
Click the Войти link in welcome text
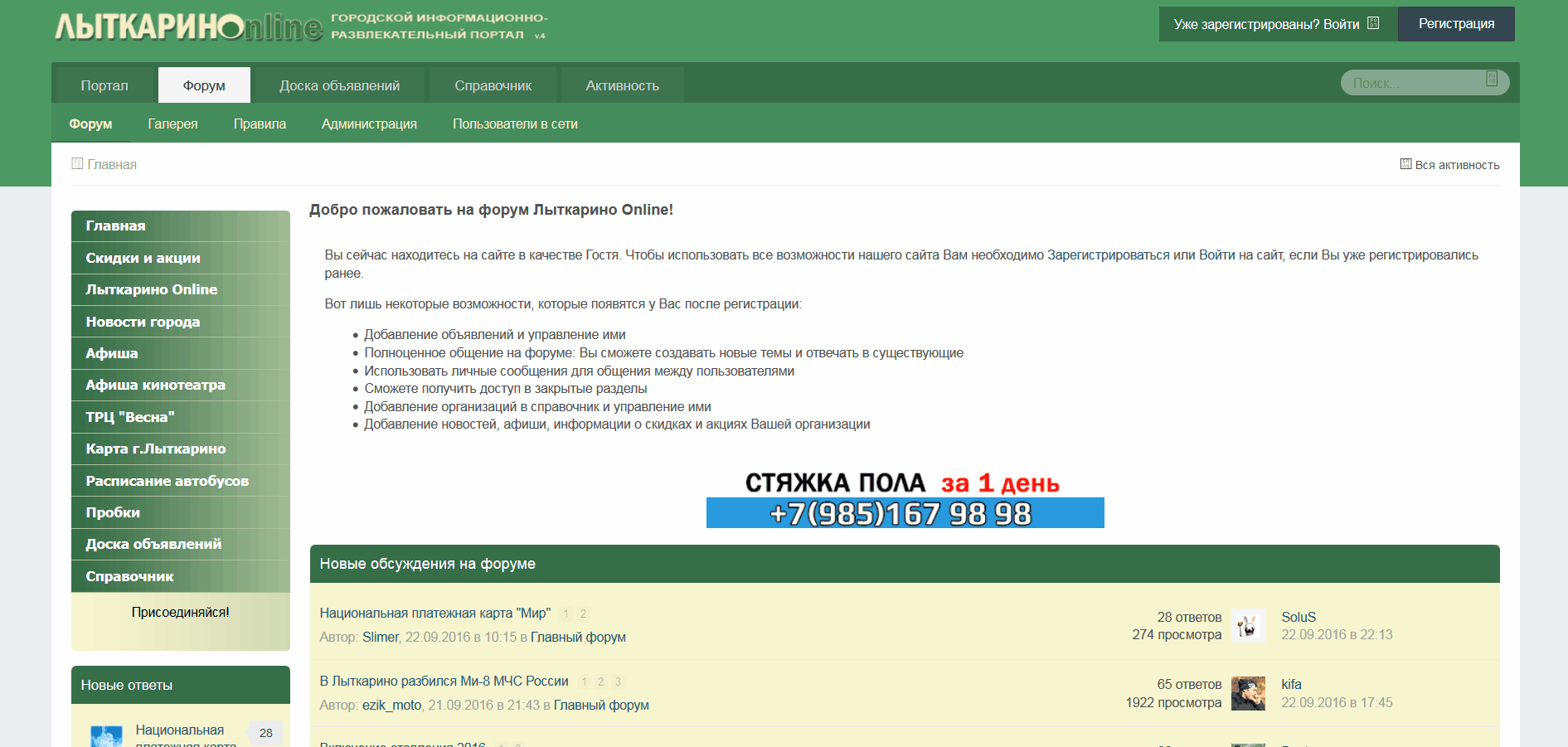point(1216,255)
